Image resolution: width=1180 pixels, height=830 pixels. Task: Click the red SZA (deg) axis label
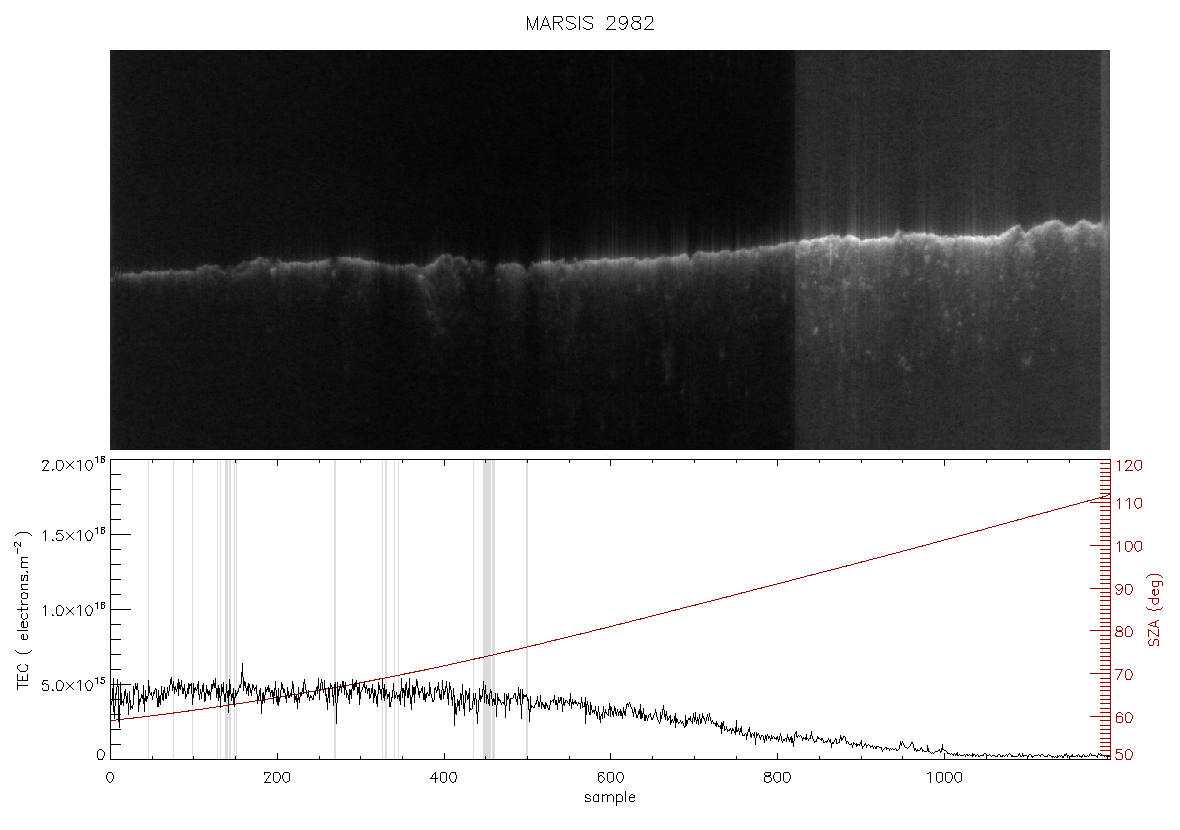[1154, 610]
